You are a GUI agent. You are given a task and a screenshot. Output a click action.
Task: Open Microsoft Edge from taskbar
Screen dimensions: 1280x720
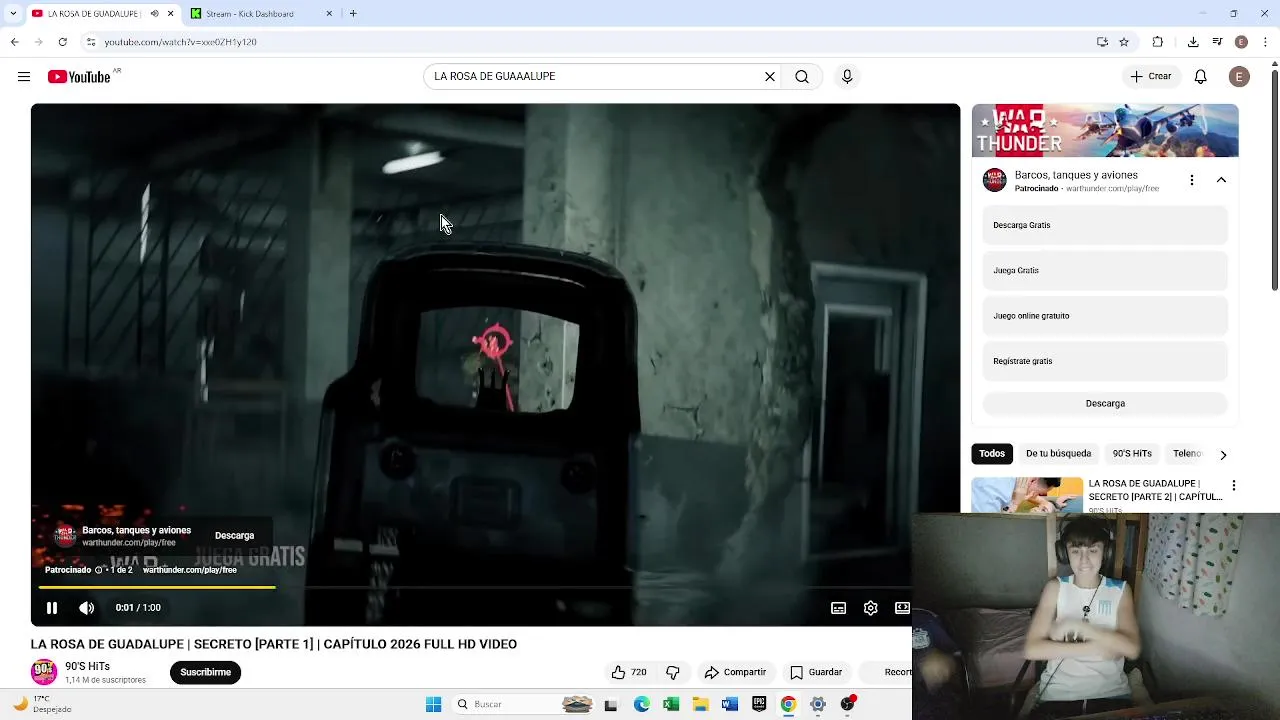(x=641, y=705)
